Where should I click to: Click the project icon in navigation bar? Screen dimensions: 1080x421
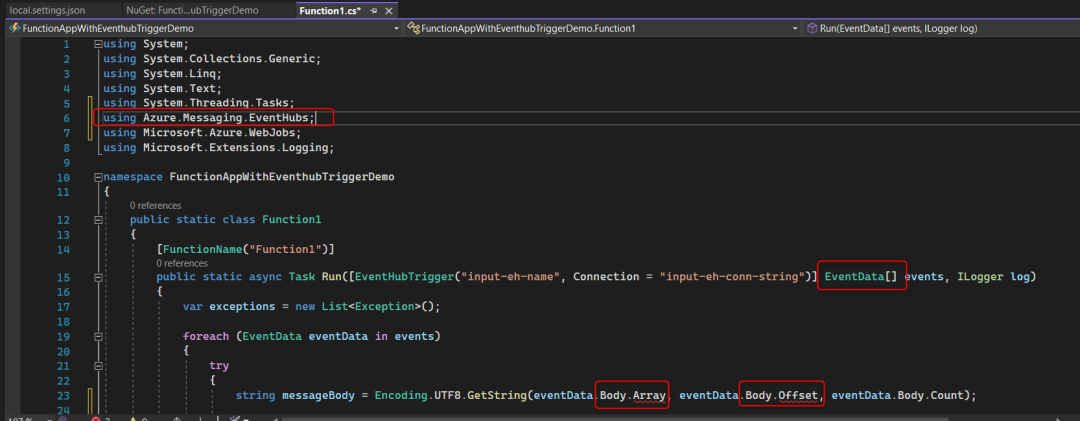13,28
